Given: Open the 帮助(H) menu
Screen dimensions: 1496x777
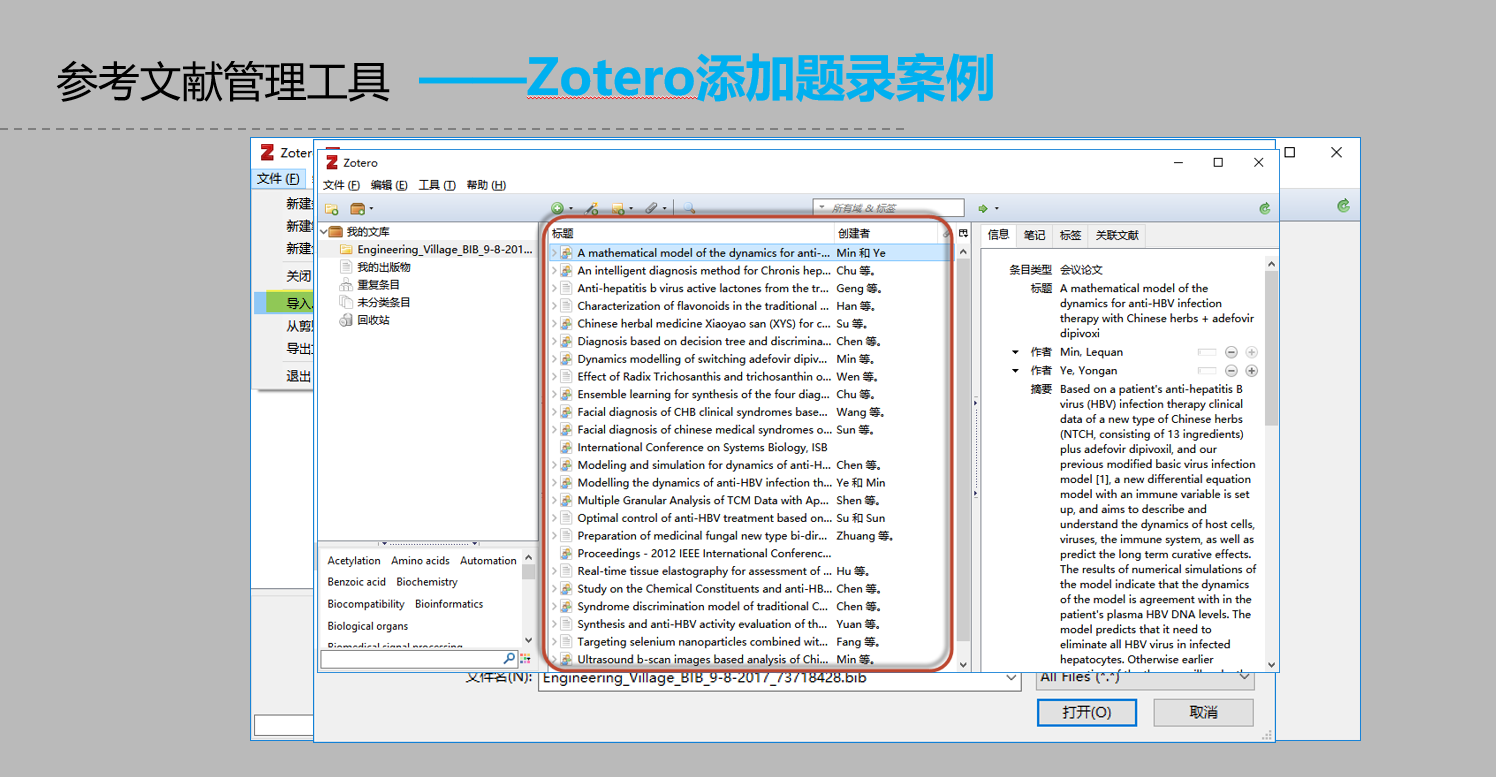Looking at the screenshot, I should click(486, 185).
